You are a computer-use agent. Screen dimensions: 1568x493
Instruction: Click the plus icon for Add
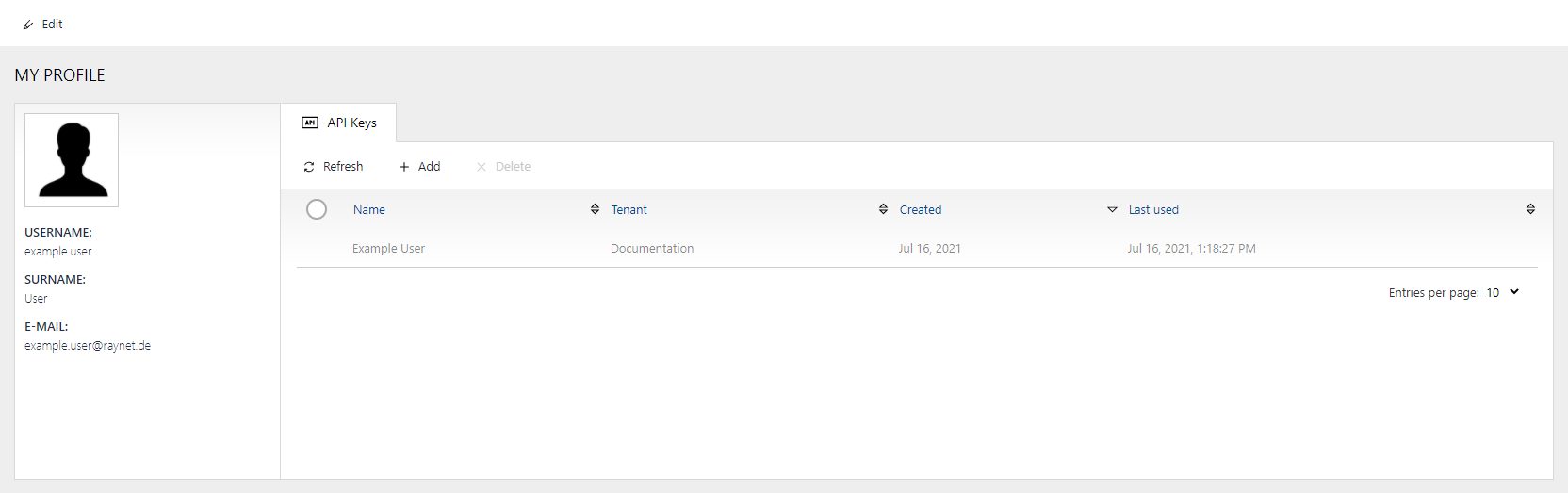(404, 167)
